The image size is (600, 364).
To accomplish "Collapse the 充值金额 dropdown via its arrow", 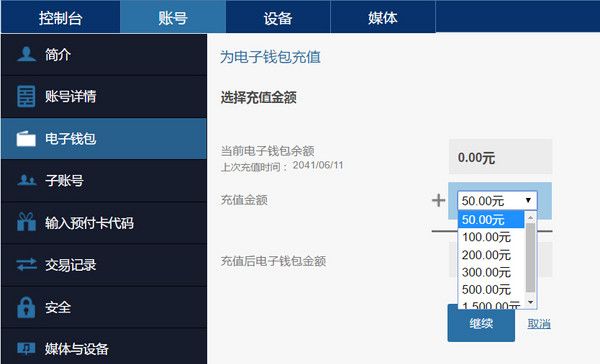I will pos(528,200).
